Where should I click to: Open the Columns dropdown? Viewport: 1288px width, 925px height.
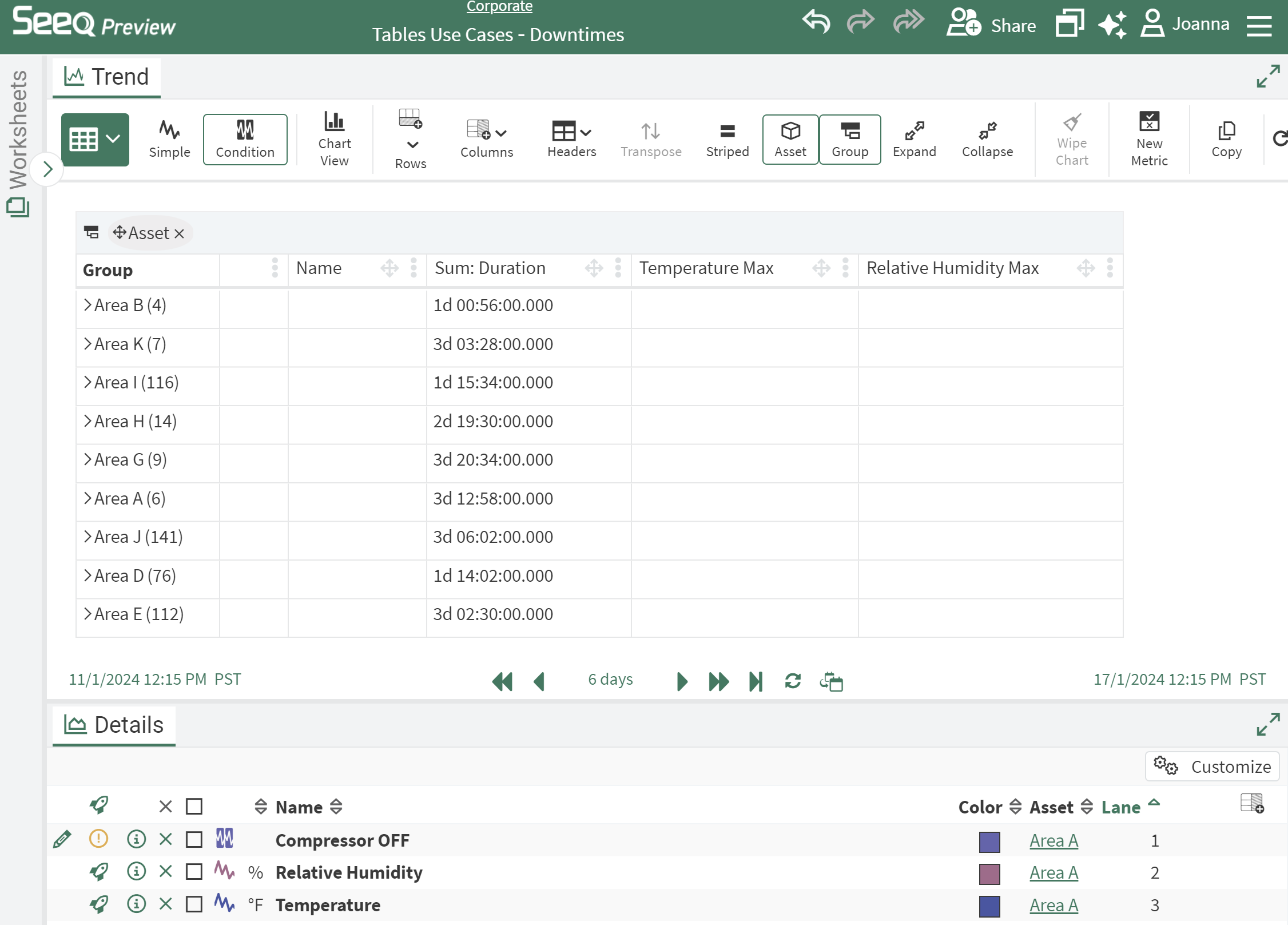487,139
